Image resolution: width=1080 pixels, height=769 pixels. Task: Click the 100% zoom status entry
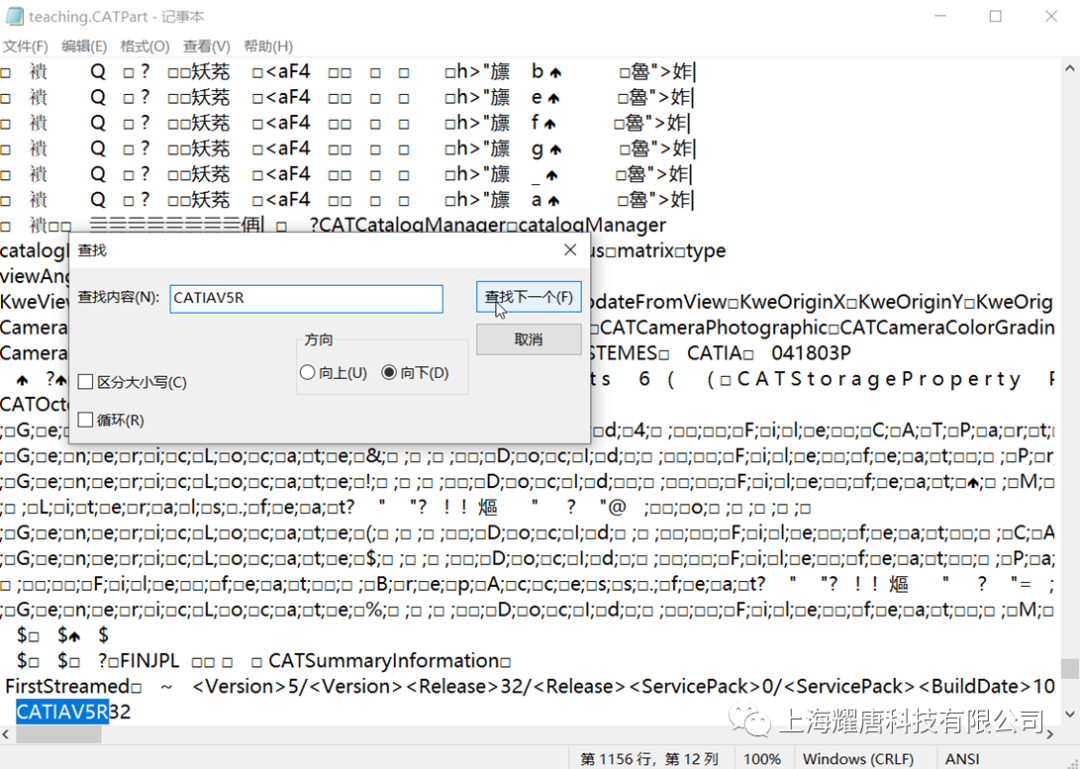point(762,759)
